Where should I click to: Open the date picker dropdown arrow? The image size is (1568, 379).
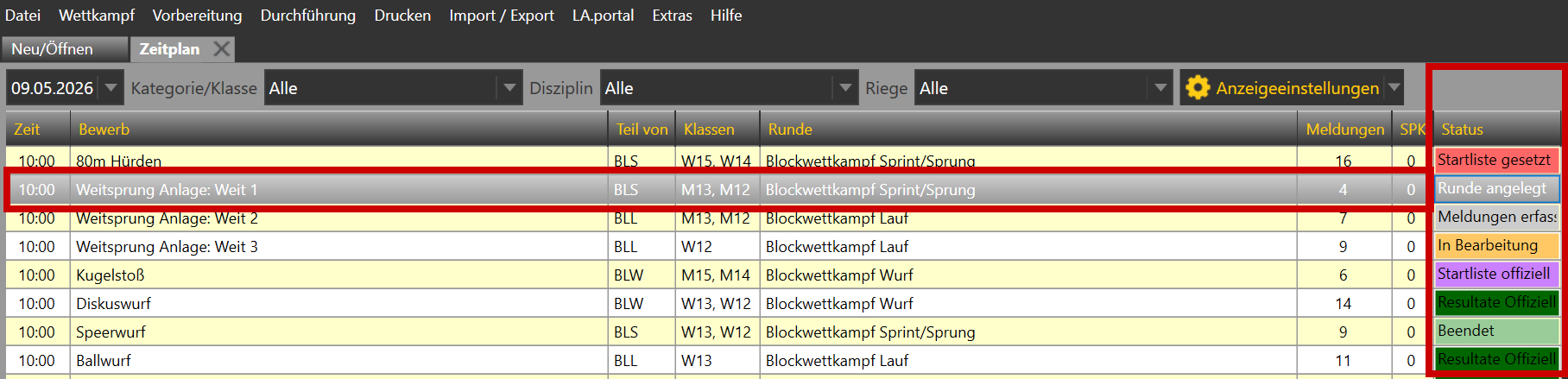[111, 88]
